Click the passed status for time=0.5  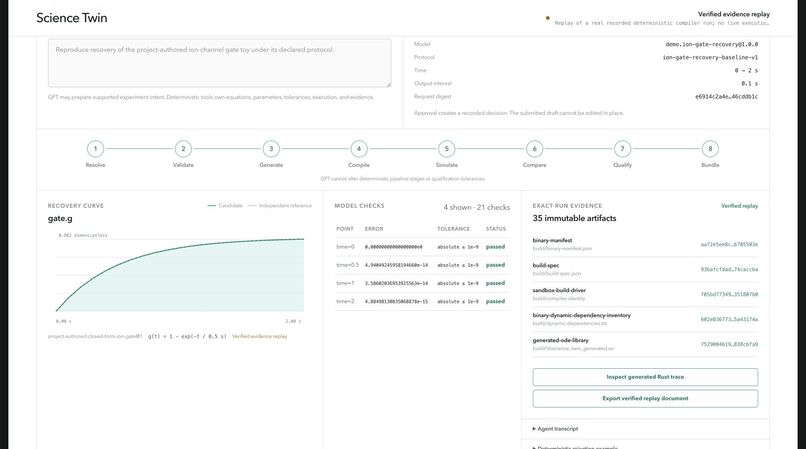[496, 265]
